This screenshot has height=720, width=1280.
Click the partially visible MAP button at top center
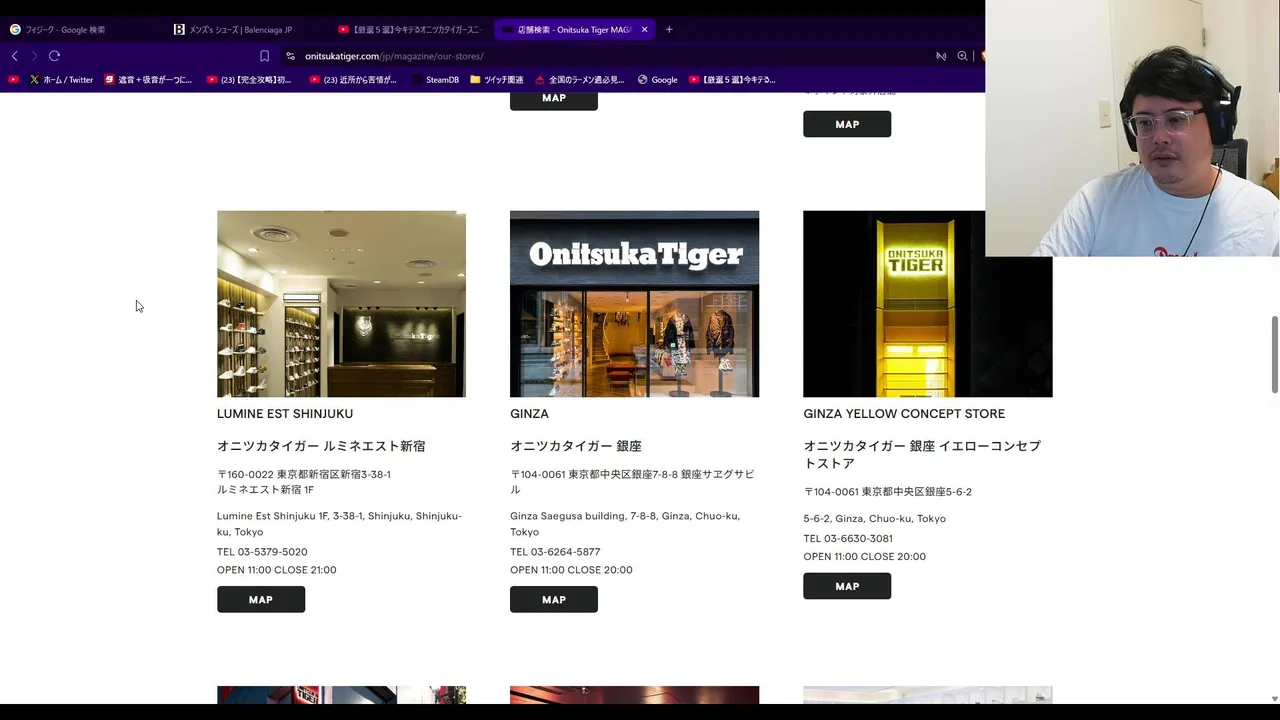tap(554, 100)
